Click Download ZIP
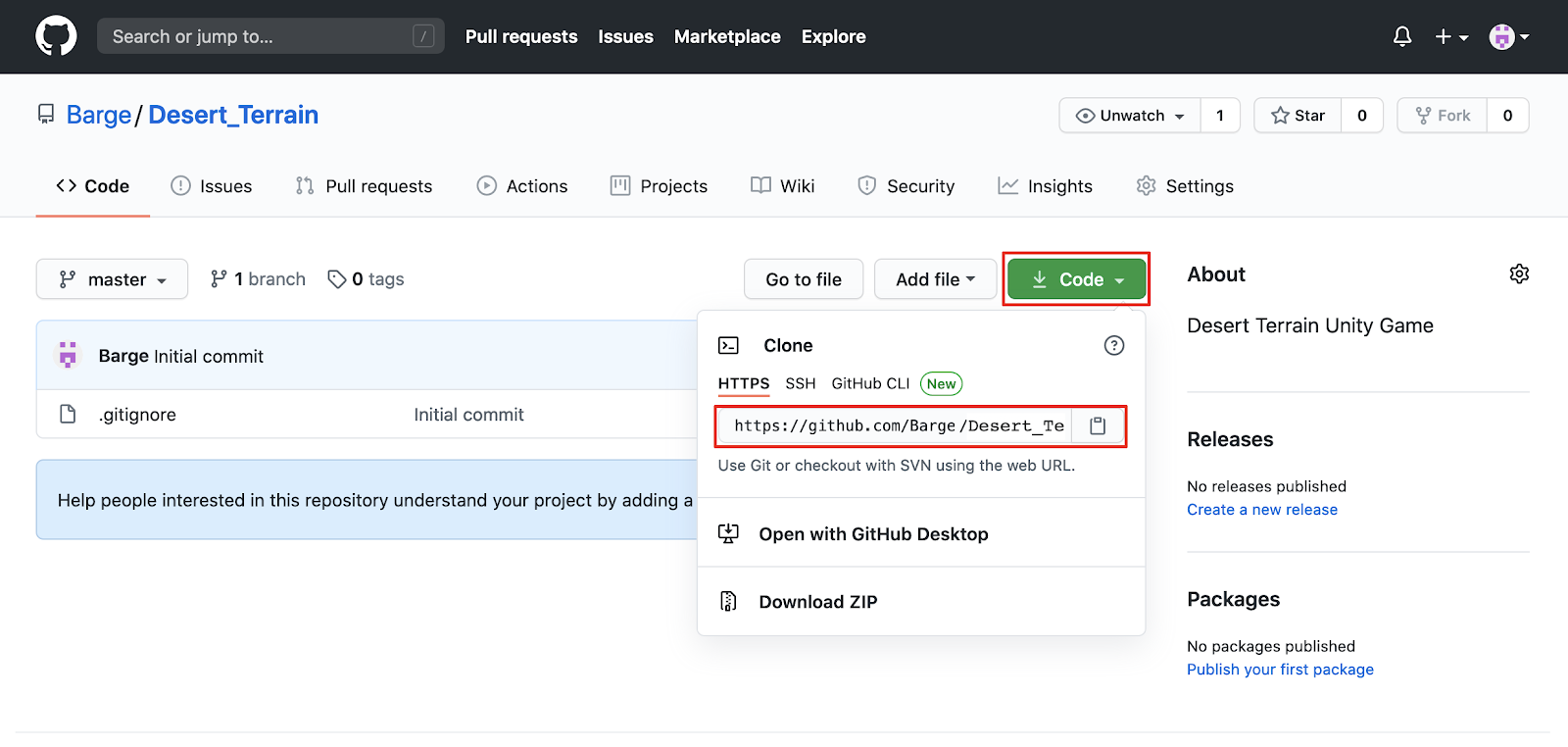This screenshot has height=747, width=1568. coord(817,602)
